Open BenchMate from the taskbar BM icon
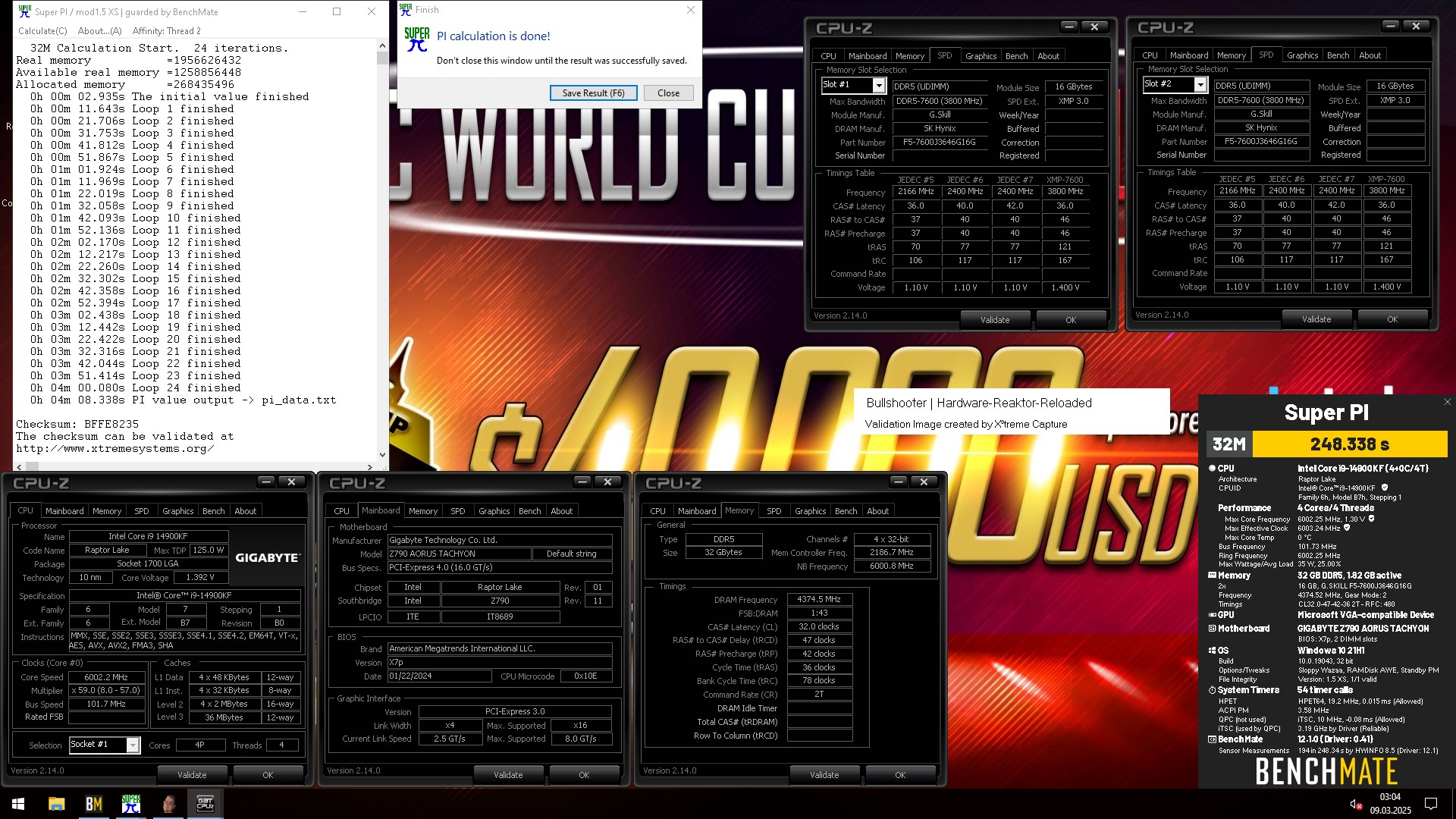The image size is (1456, 819). click(x=93, y=804)
